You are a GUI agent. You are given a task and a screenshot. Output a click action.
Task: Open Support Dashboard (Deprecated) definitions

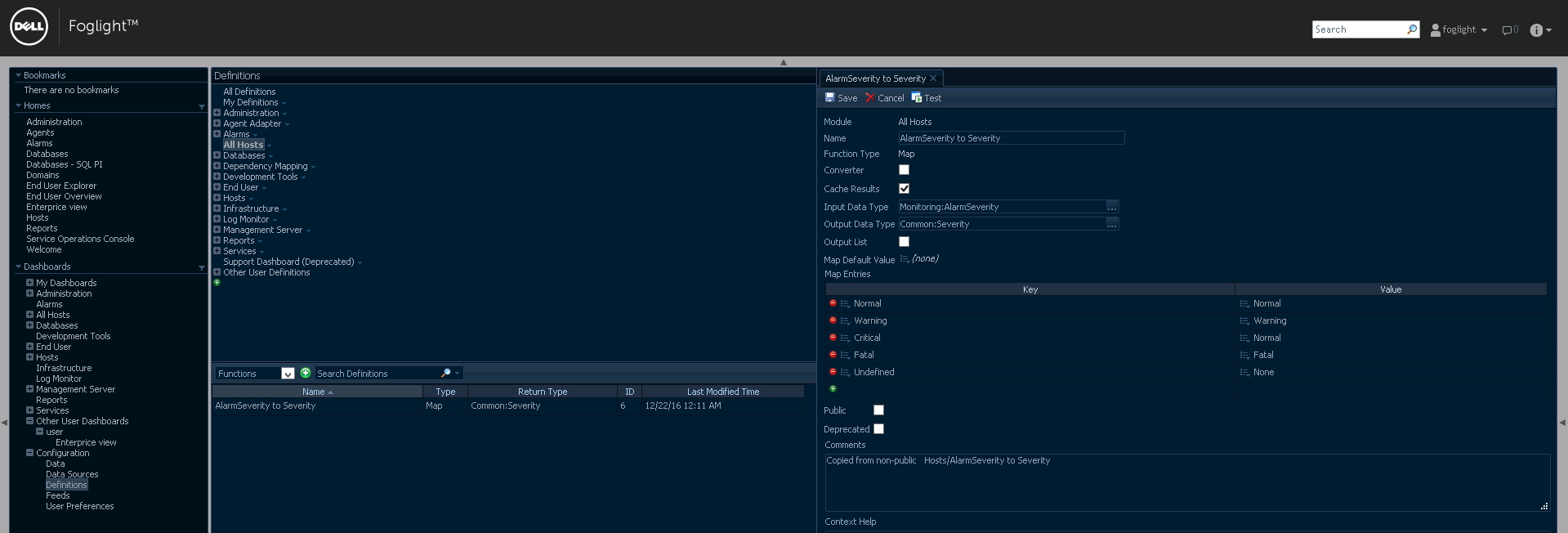coord(288,262)
